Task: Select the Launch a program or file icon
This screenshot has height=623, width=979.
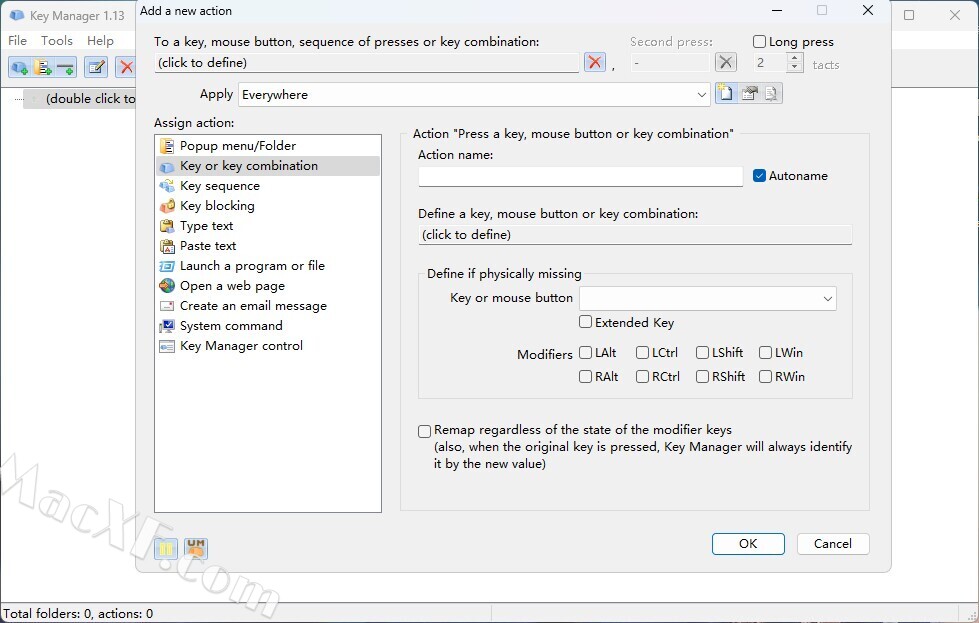Action: (167, 266)
